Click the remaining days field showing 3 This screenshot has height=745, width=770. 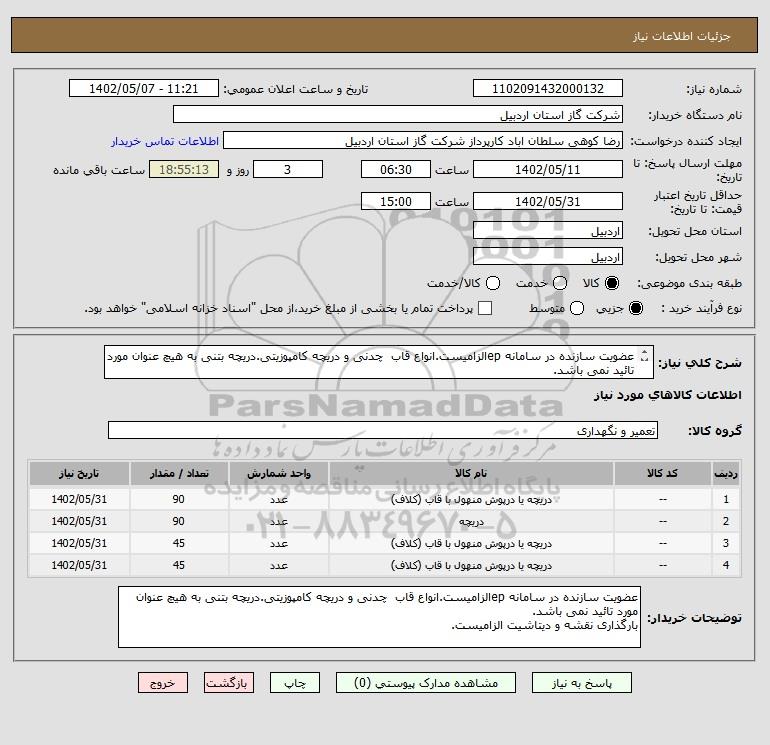288,169
